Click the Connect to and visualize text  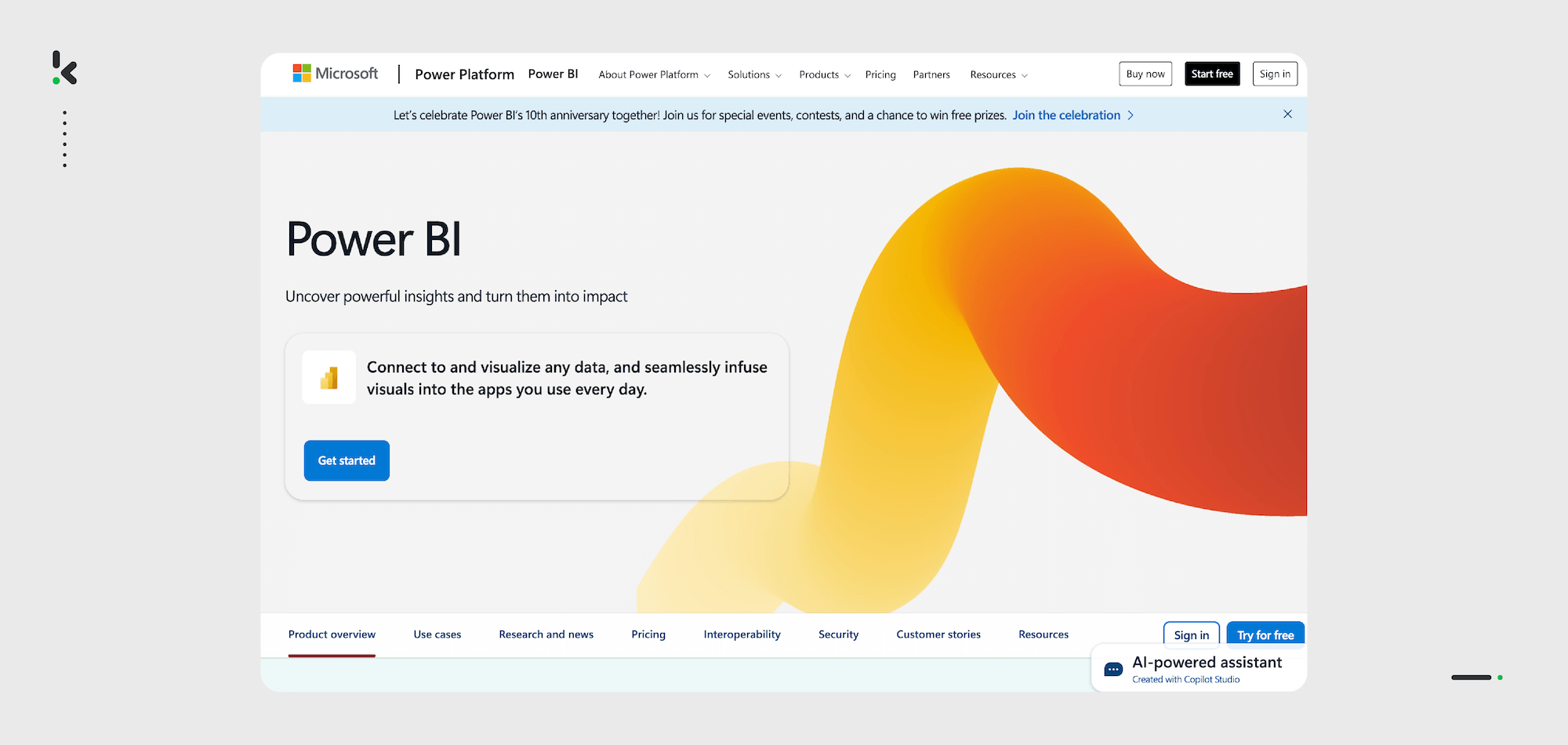click(x=567, y=378)
